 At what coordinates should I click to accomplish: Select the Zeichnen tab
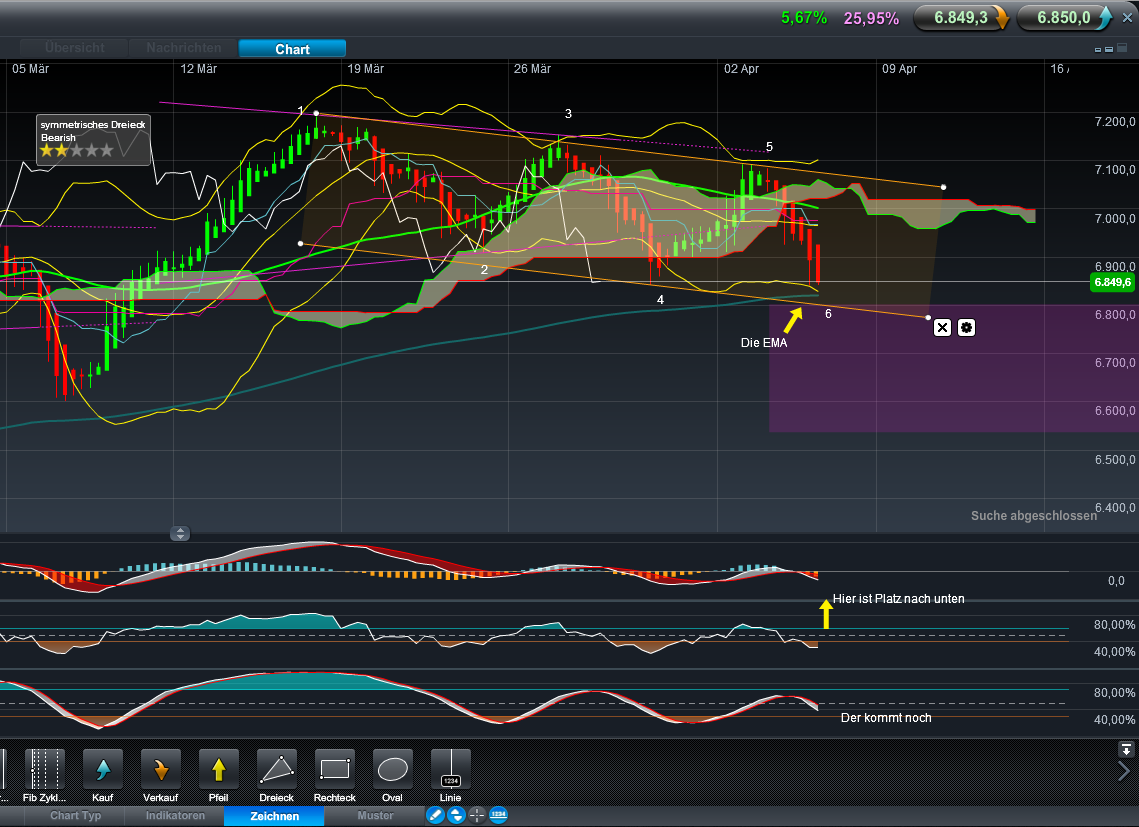pos(275,816)
